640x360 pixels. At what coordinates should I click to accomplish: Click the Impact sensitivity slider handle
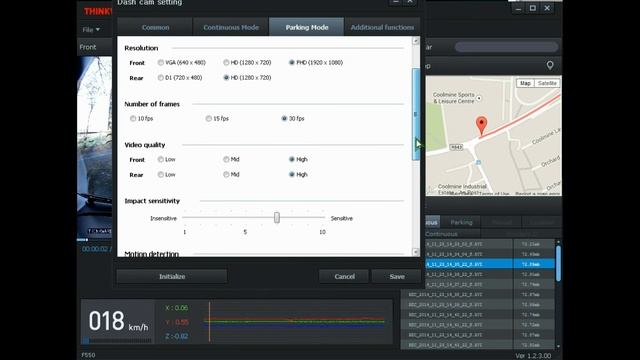[277, 218]
